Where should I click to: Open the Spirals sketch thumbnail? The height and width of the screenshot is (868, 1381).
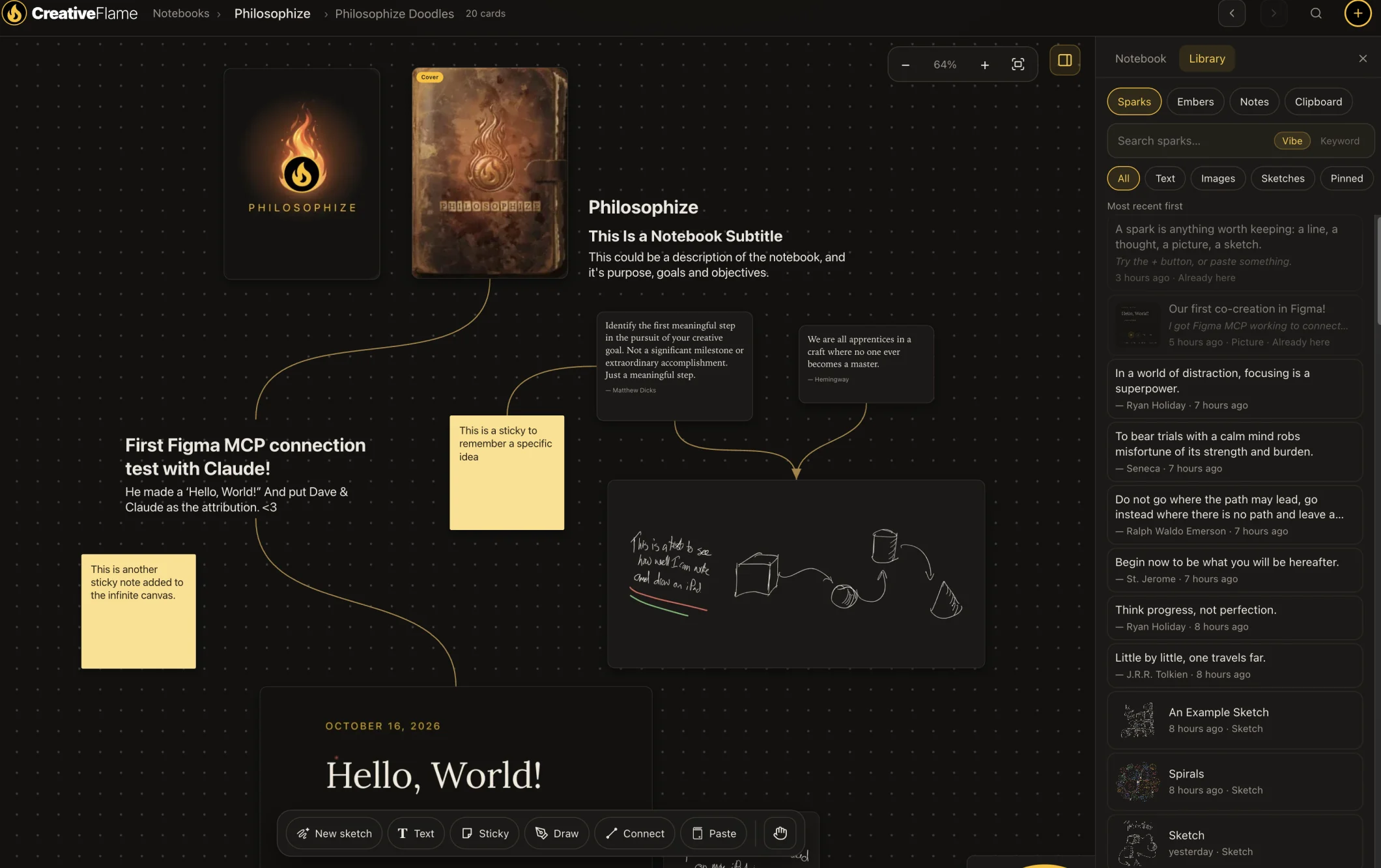coord(1137,781)
